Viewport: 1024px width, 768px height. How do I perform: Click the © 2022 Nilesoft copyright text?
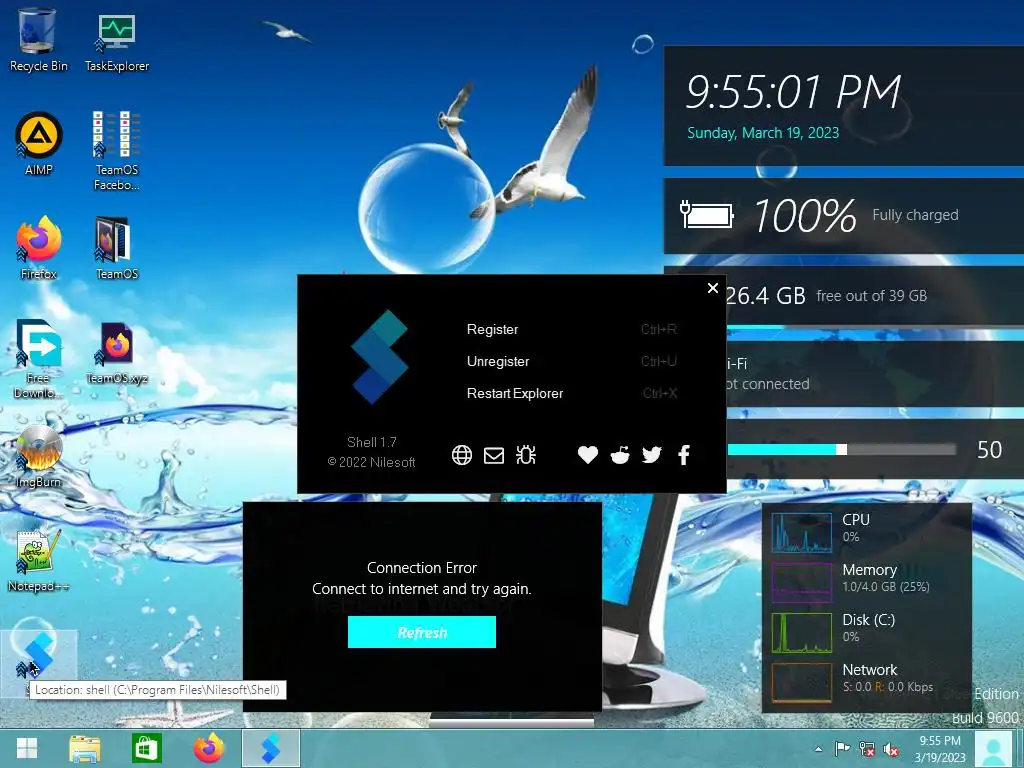coord(372,462)
